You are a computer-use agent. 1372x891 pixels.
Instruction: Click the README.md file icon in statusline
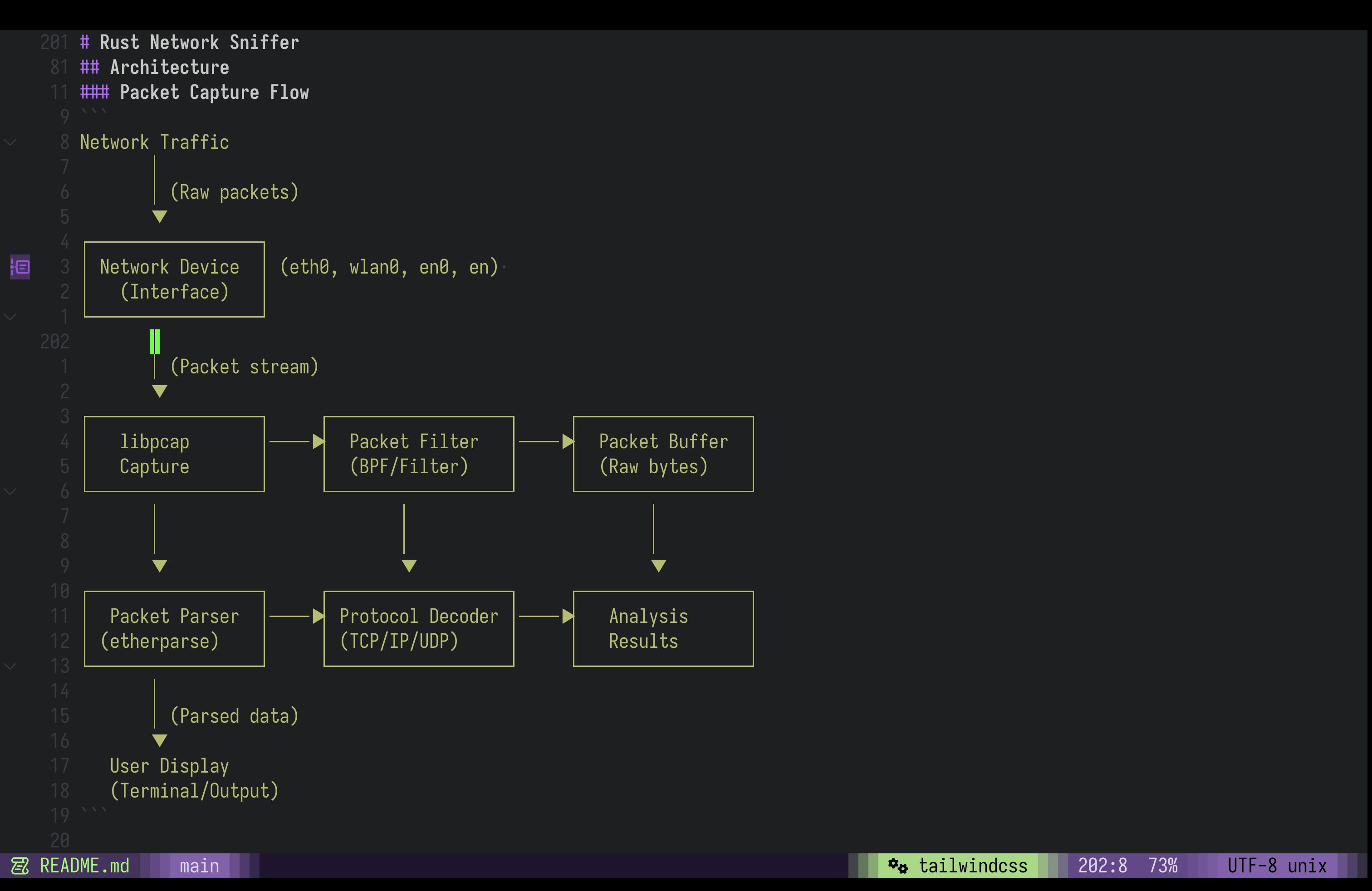(x=20, y=866)
